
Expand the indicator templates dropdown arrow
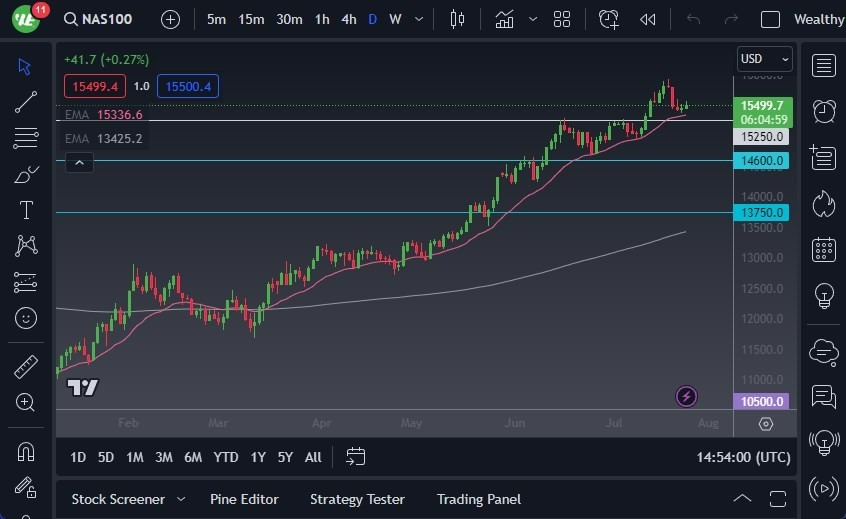point(533,19)
